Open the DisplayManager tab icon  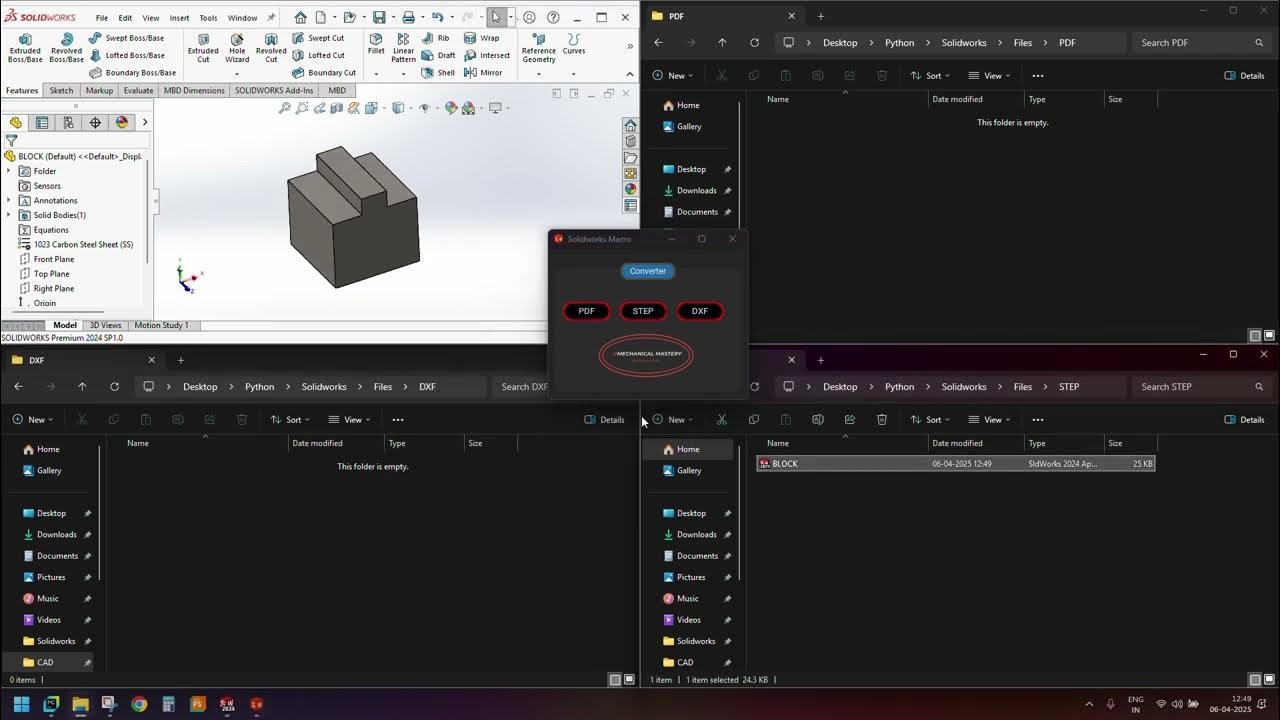click(122, 122)
